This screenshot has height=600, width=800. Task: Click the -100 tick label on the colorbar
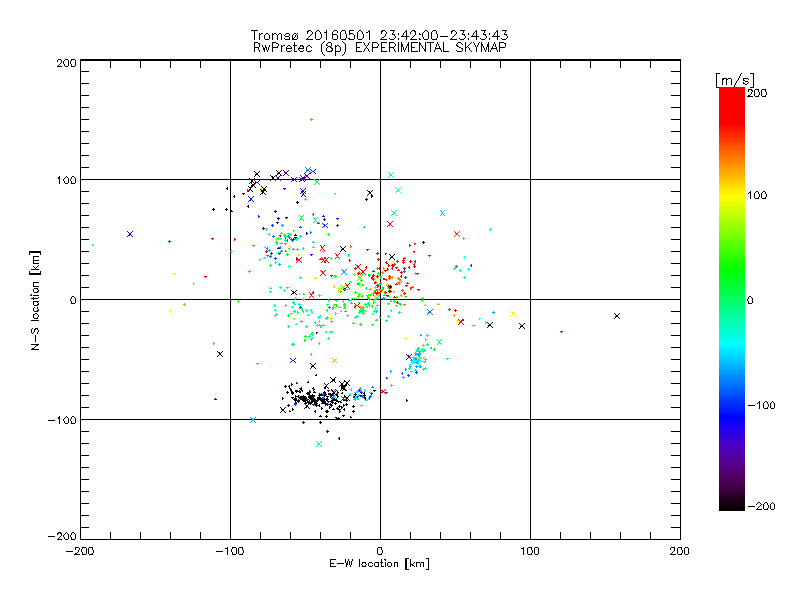pos(761,406)
